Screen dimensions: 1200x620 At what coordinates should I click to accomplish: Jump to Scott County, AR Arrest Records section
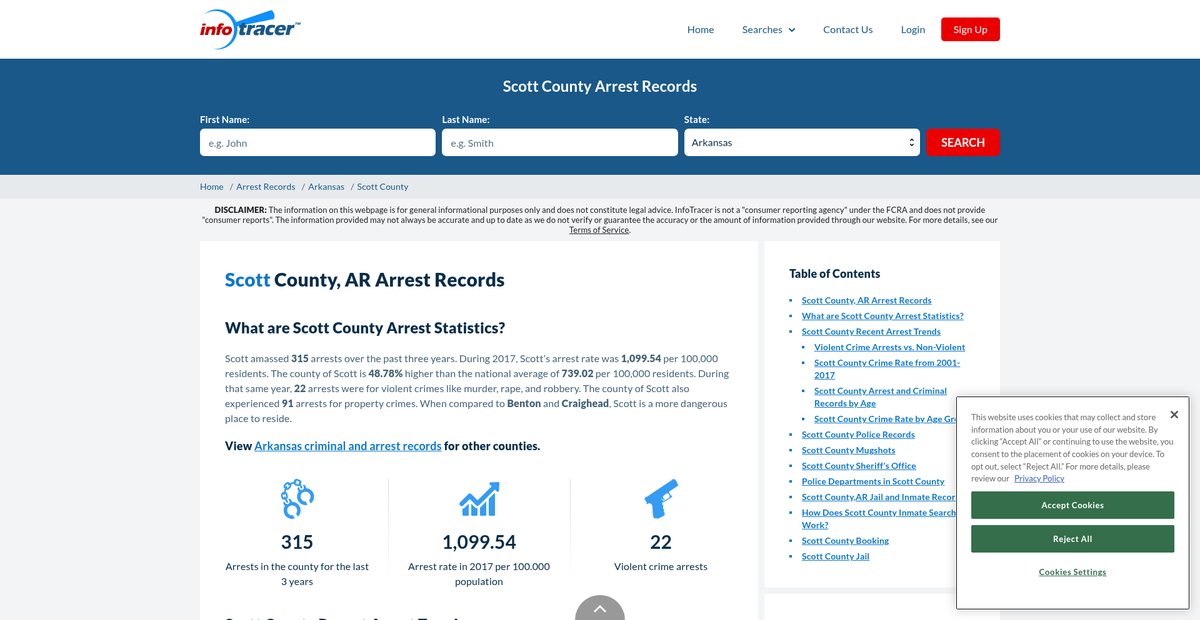click(866, 300)
